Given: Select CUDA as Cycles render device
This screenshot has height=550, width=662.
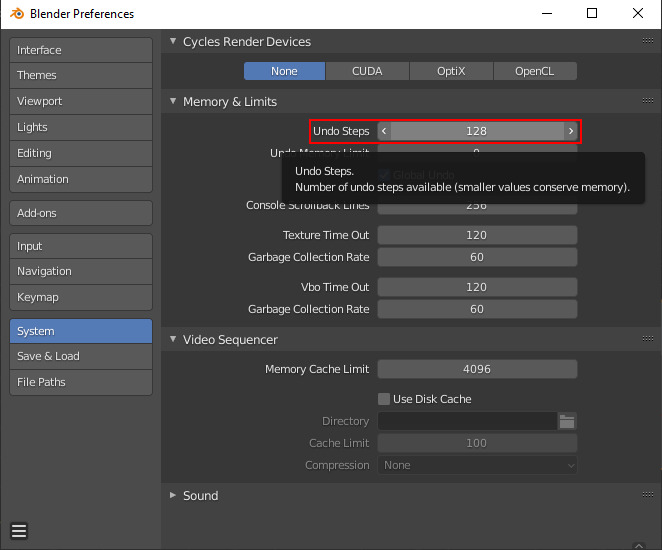Looking at the screenshot, I should click(x=367, y=71).
